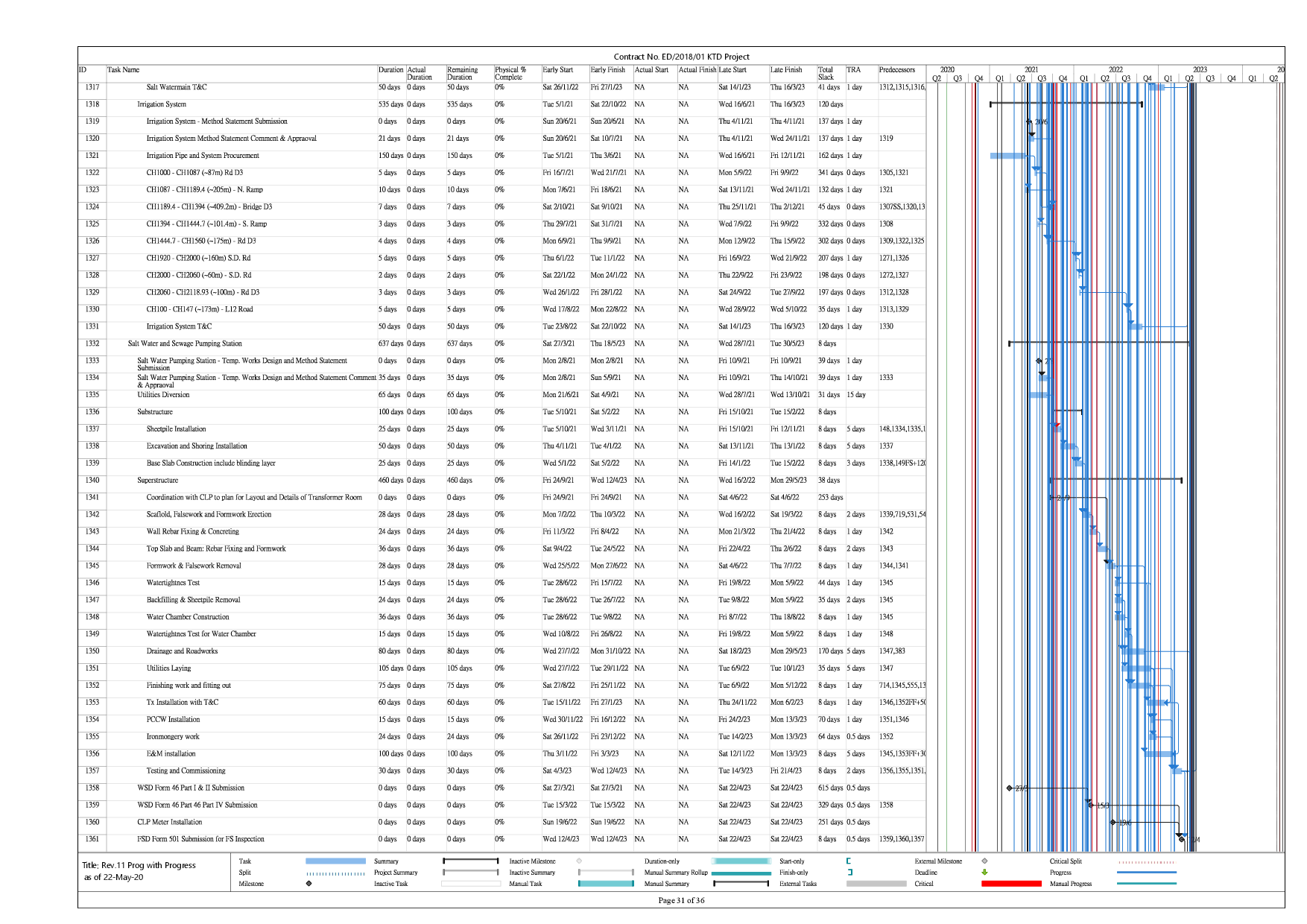Click the Task Name column header
This screenshot has width=1307, height=924.
click(123, 70)
